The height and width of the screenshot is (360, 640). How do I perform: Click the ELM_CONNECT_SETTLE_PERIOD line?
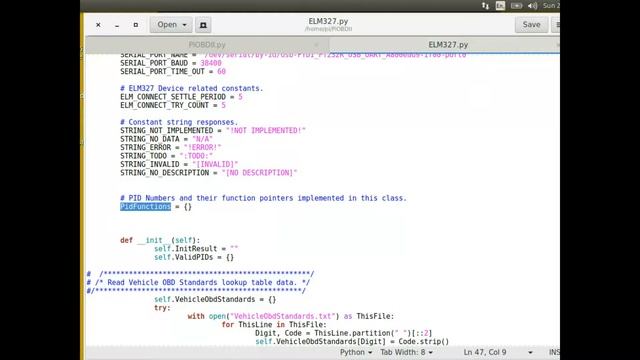(181, 97)
